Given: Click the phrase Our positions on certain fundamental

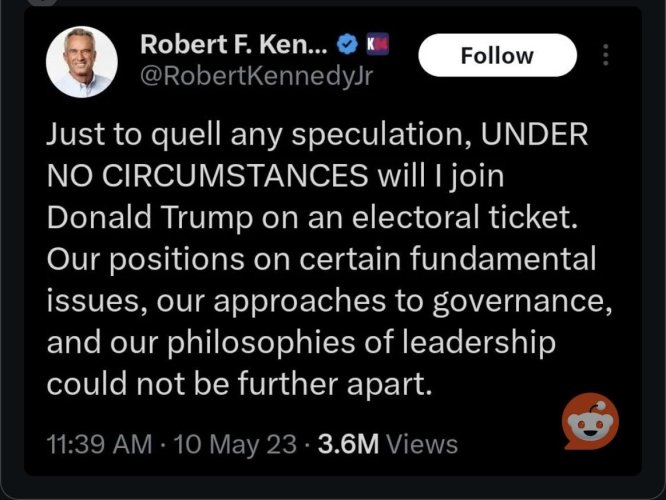Looking at the screenshot, I should (x=322, y=259).
